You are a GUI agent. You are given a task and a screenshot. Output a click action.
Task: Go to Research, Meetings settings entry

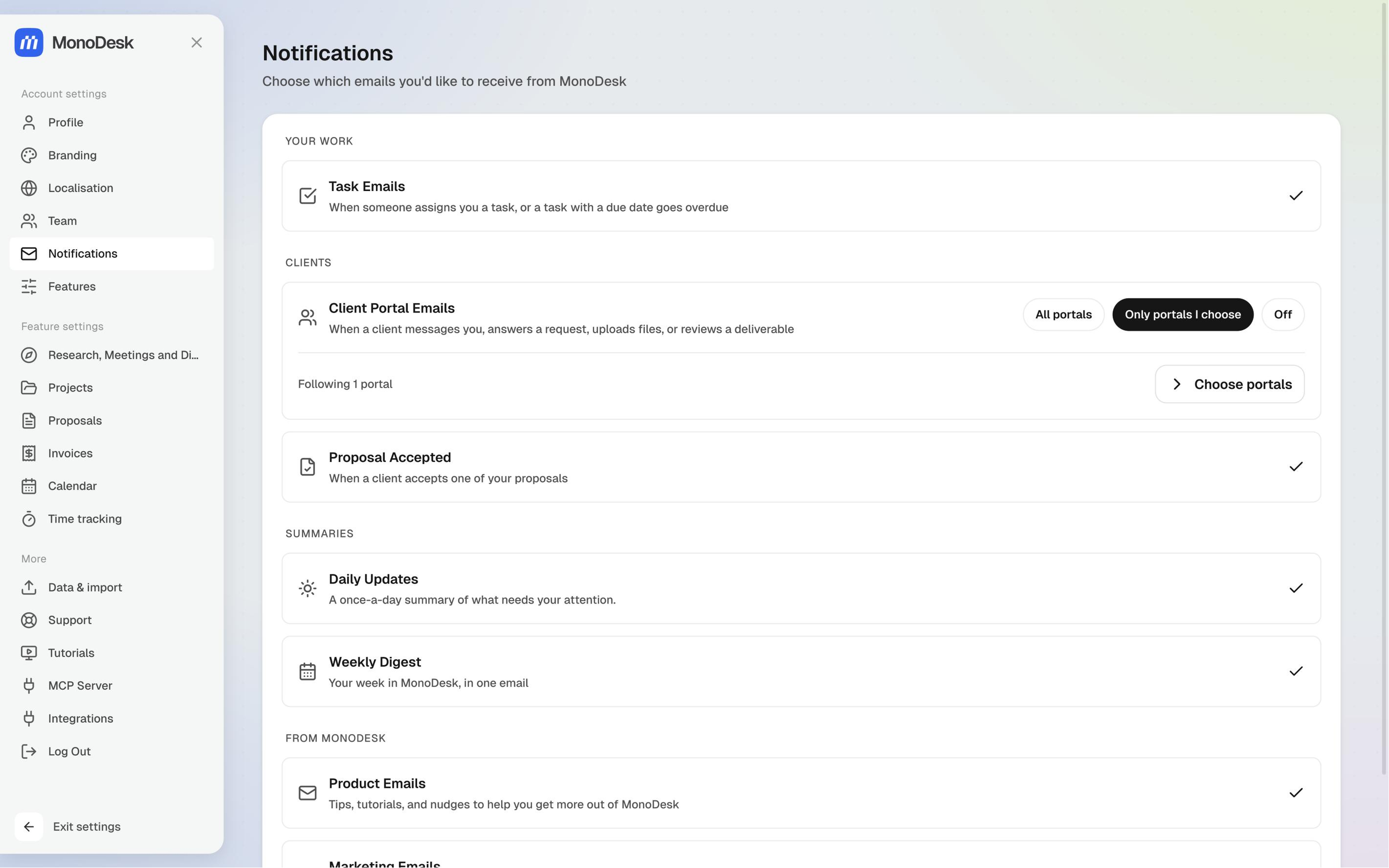[x=112, y=355]
